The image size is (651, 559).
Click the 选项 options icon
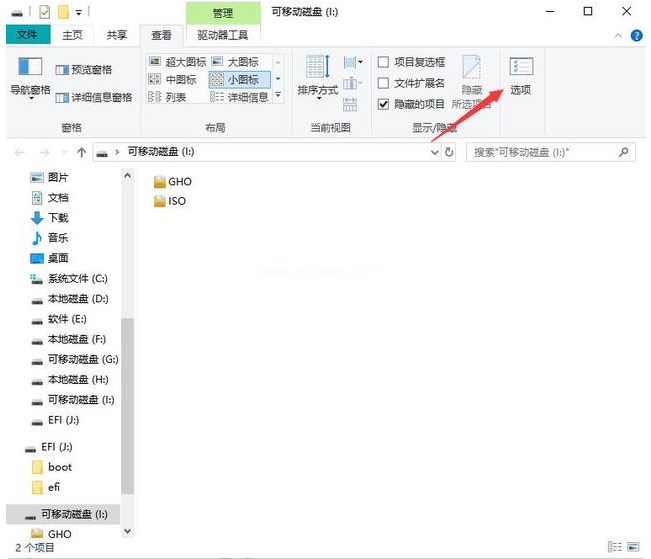click(x=520, y=76)
